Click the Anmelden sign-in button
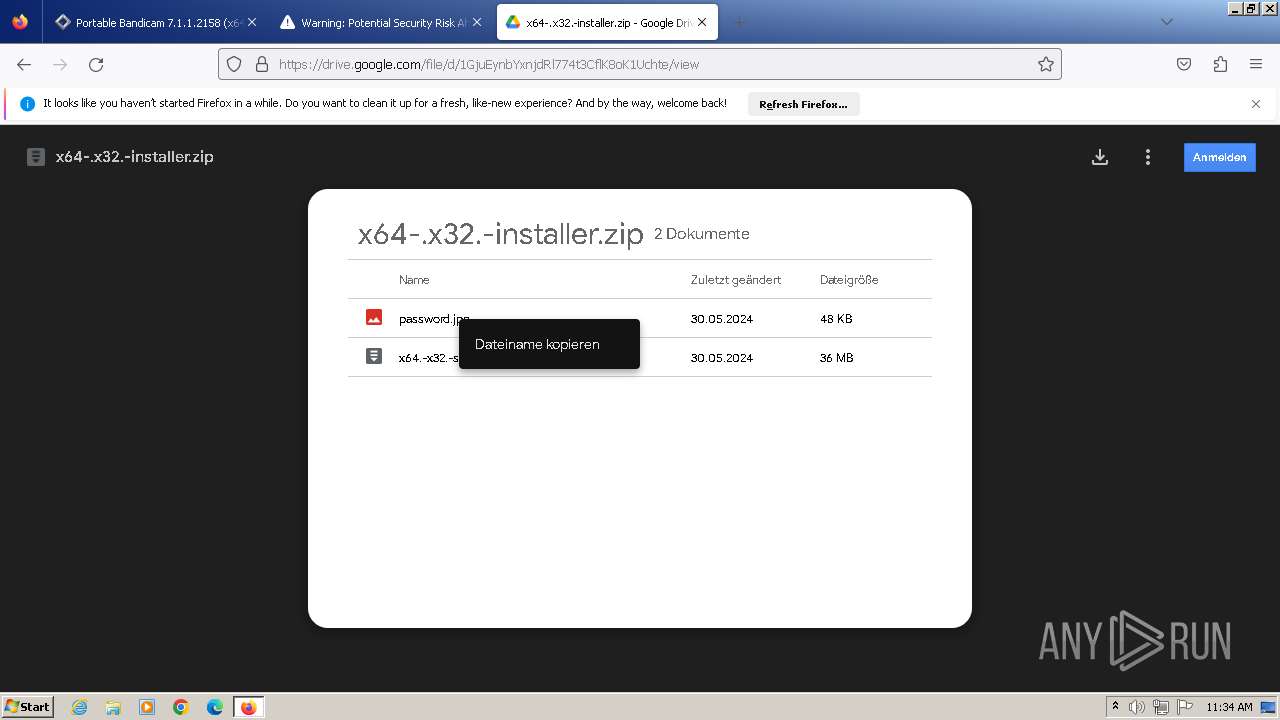Screen dimensions: 1280x720 click(x=1219, y=157)
